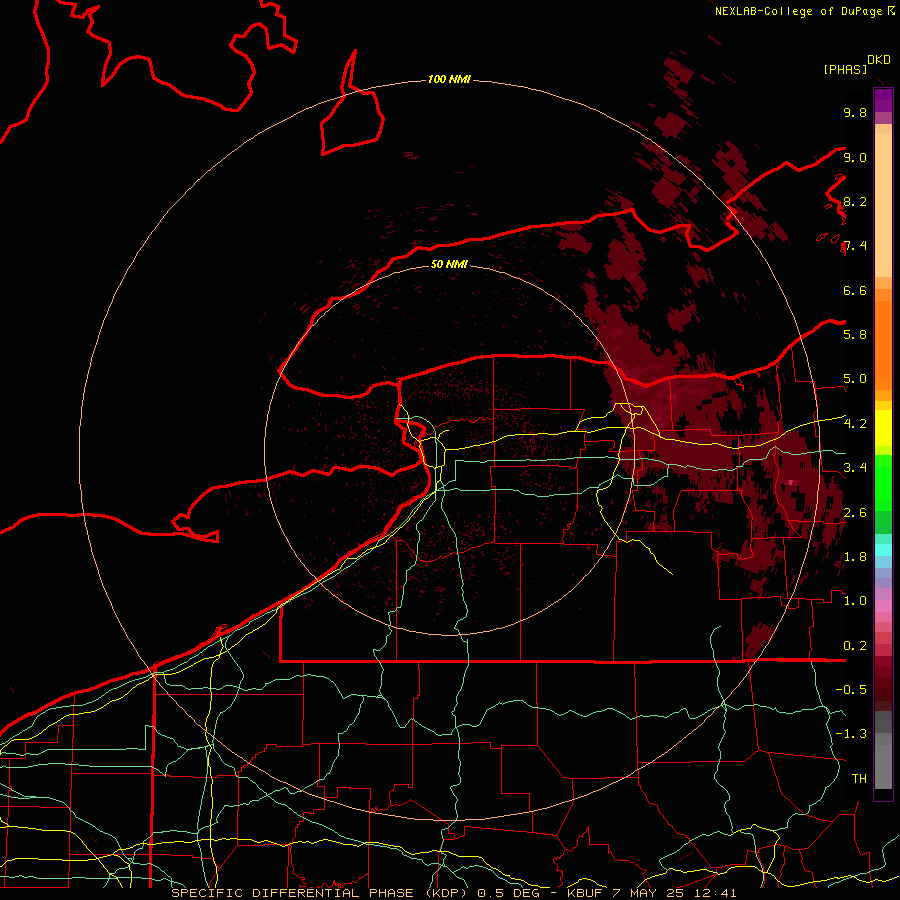Click the 6.6 value on the color scale
The image size is (900, 900).
[855, 290]
